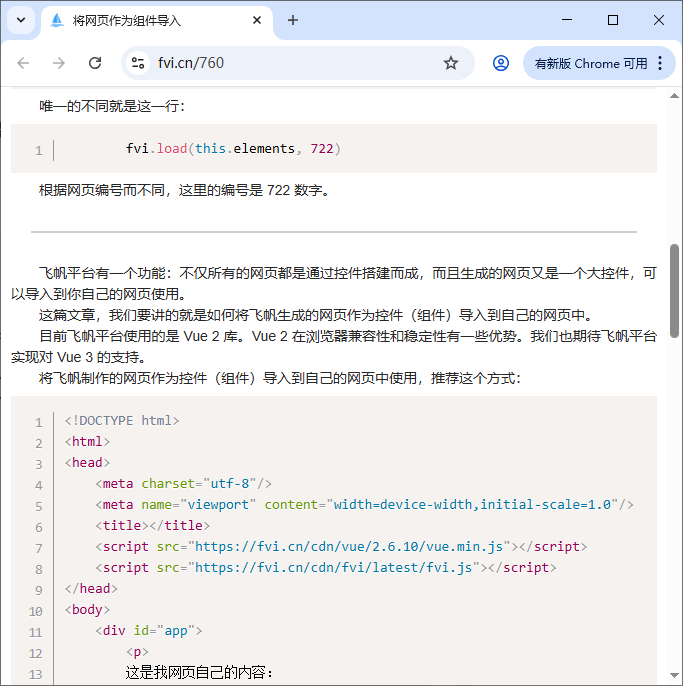683x686 pixels.
Task: Click the <body> tag code line
Action: coord(87,610)
